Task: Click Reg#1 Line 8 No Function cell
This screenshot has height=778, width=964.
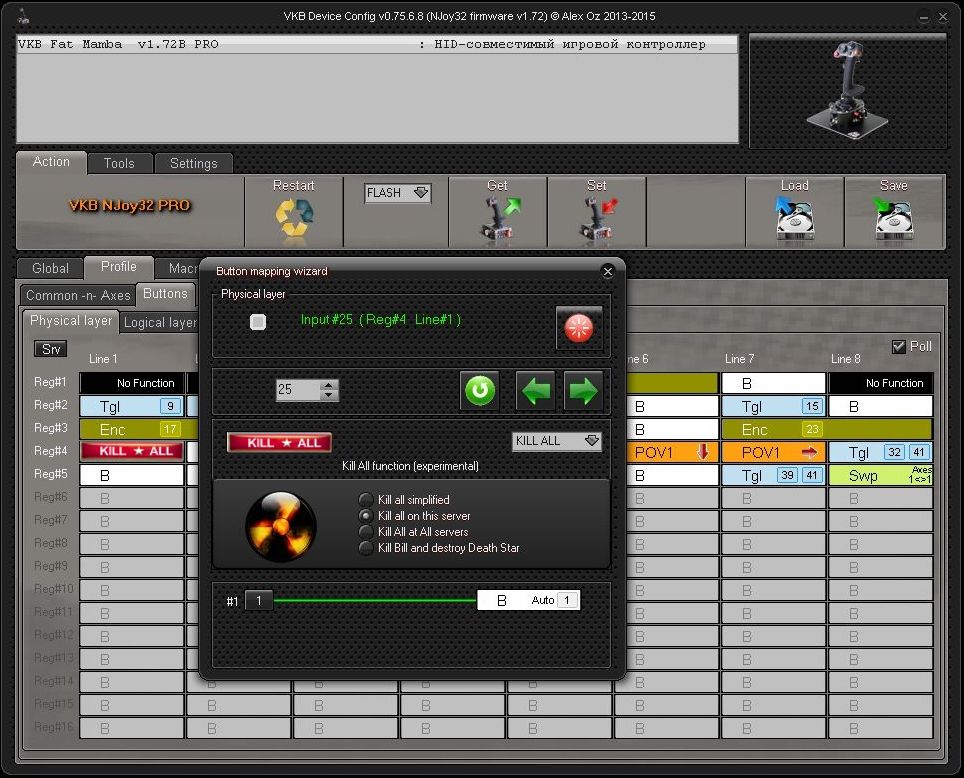Action: (880, 383)
